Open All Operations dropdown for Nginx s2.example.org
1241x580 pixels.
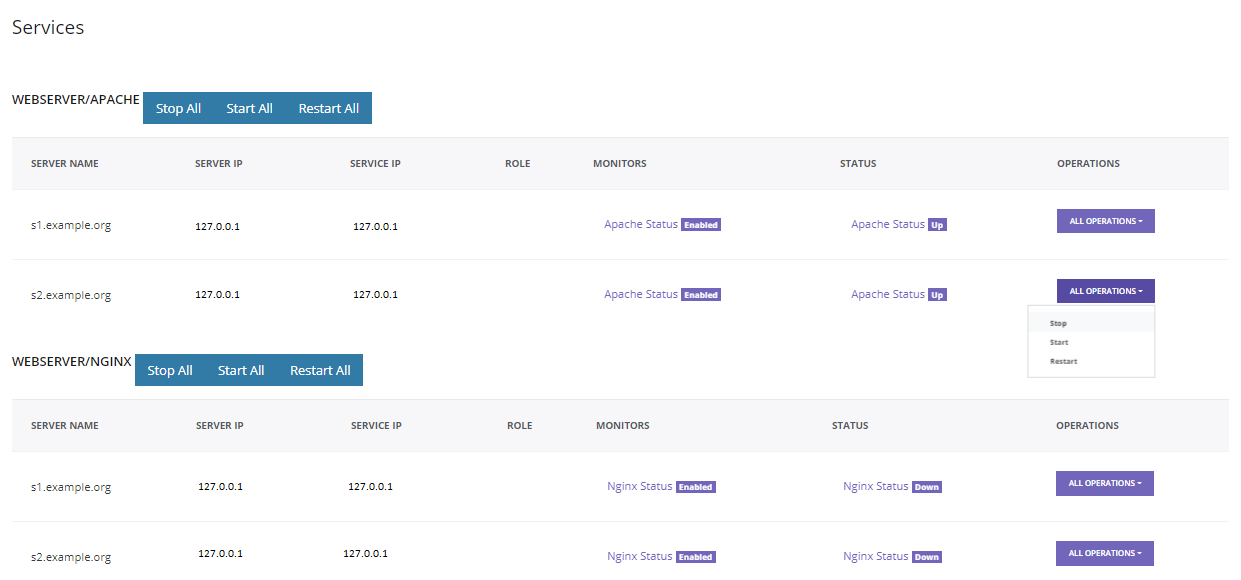tap(1105, 553)
